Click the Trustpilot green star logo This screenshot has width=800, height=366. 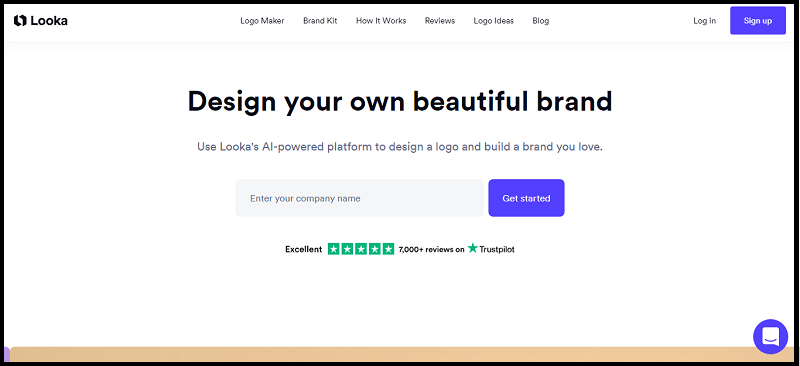click(473, 248)
